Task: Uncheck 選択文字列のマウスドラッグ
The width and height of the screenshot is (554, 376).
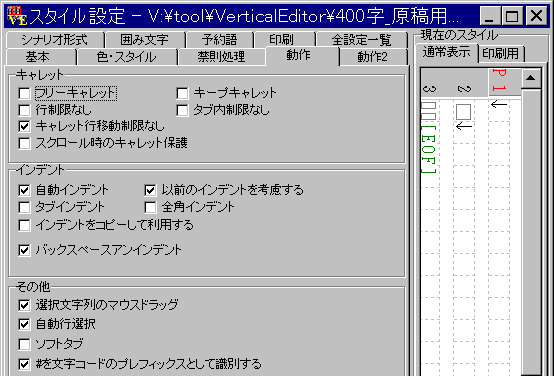Action: point(24,305)
